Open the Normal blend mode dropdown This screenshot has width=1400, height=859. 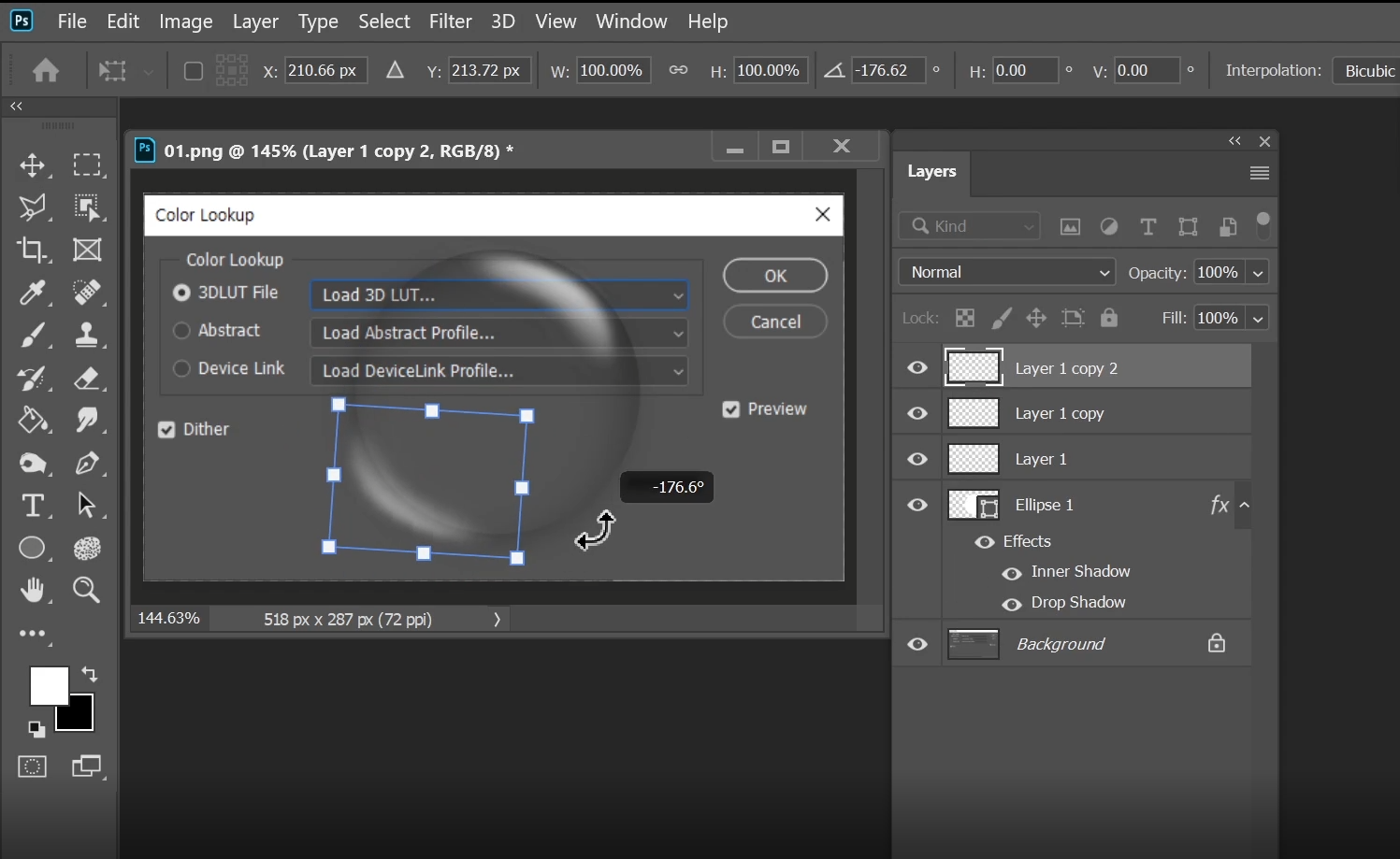click(1007, 272)
